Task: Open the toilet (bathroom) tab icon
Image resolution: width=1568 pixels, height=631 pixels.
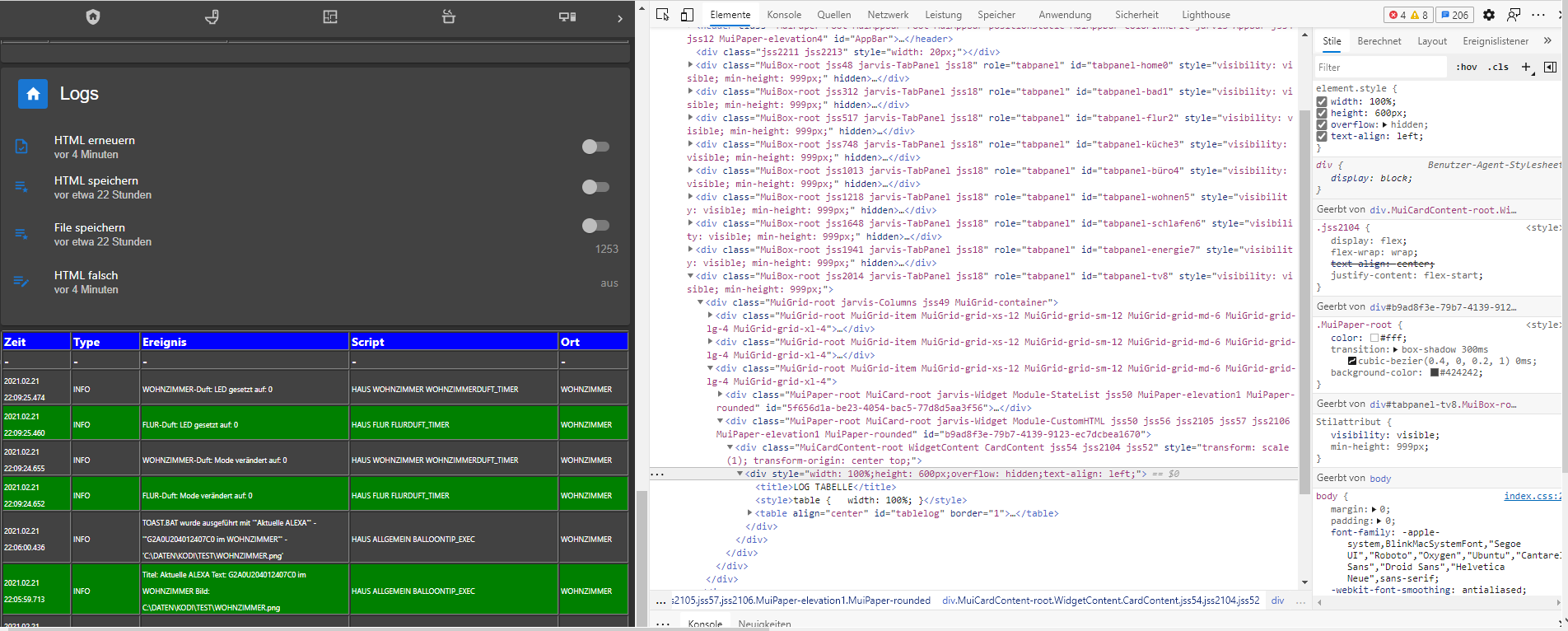Action: point(212,16)
